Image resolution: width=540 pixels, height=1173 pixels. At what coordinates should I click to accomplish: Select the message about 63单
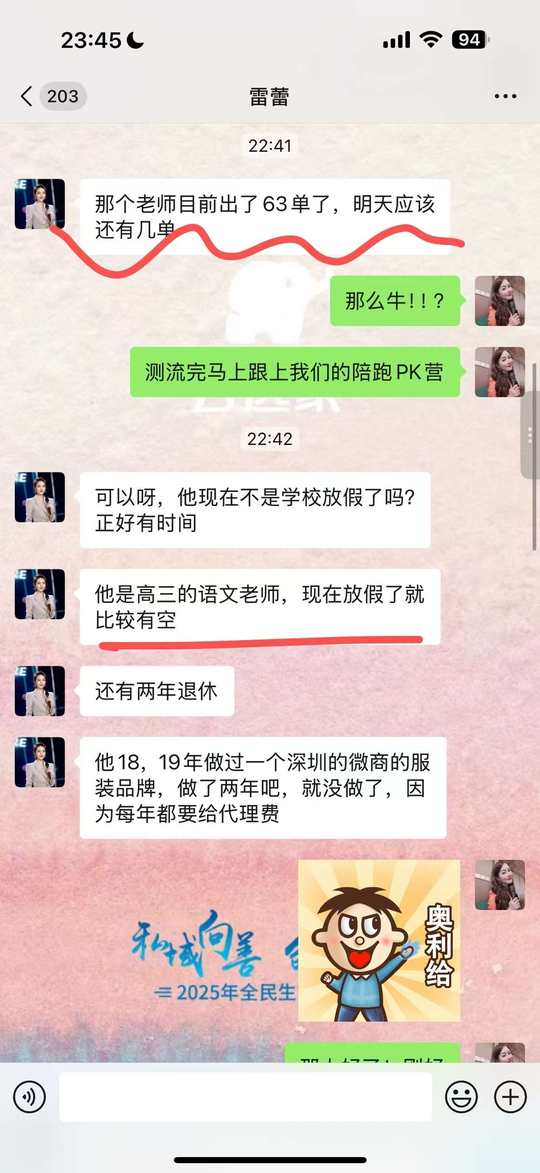click(x=265, y=216)
